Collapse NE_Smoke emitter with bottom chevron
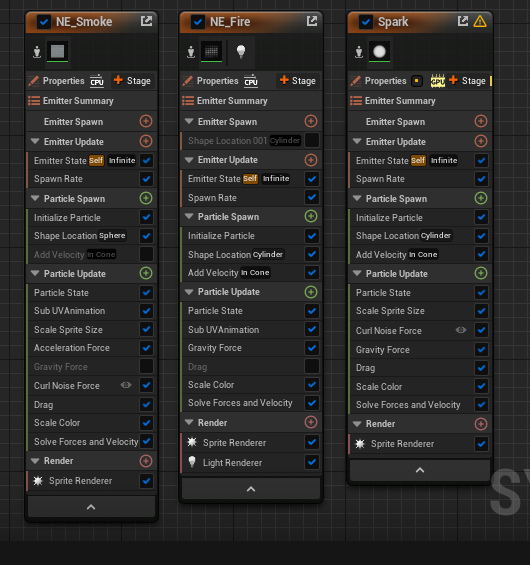Viewport: 530px width, 565px height. (91, 507)
